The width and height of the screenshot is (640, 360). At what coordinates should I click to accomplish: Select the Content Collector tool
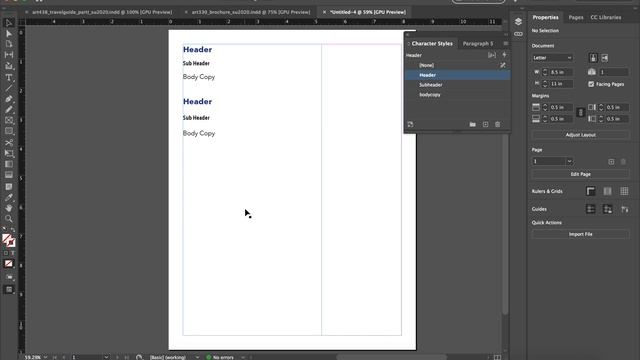click(x=9, y=66)
